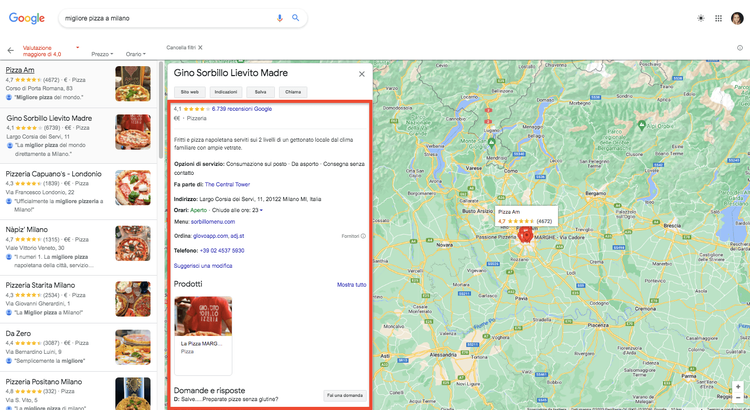
Task: Click the Fornitori info icon
Action: tap(364, 236)
